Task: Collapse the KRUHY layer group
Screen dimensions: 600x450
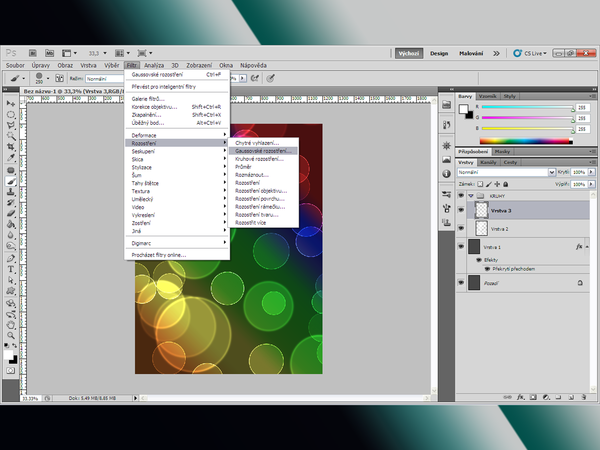Action: pos(471,196)
